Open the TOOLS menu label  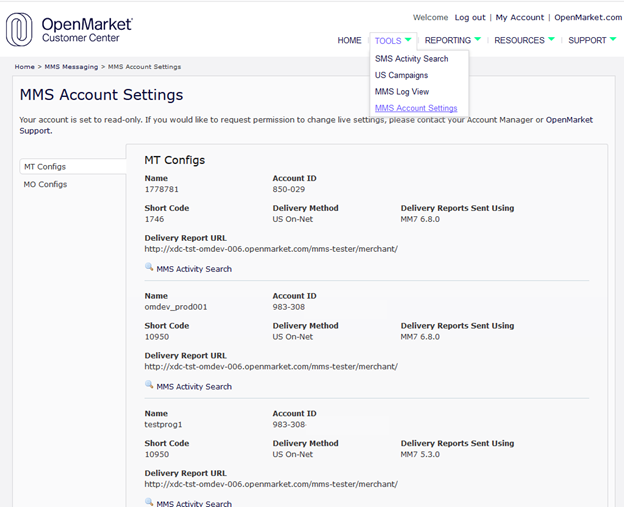click(x=388, y=41)
